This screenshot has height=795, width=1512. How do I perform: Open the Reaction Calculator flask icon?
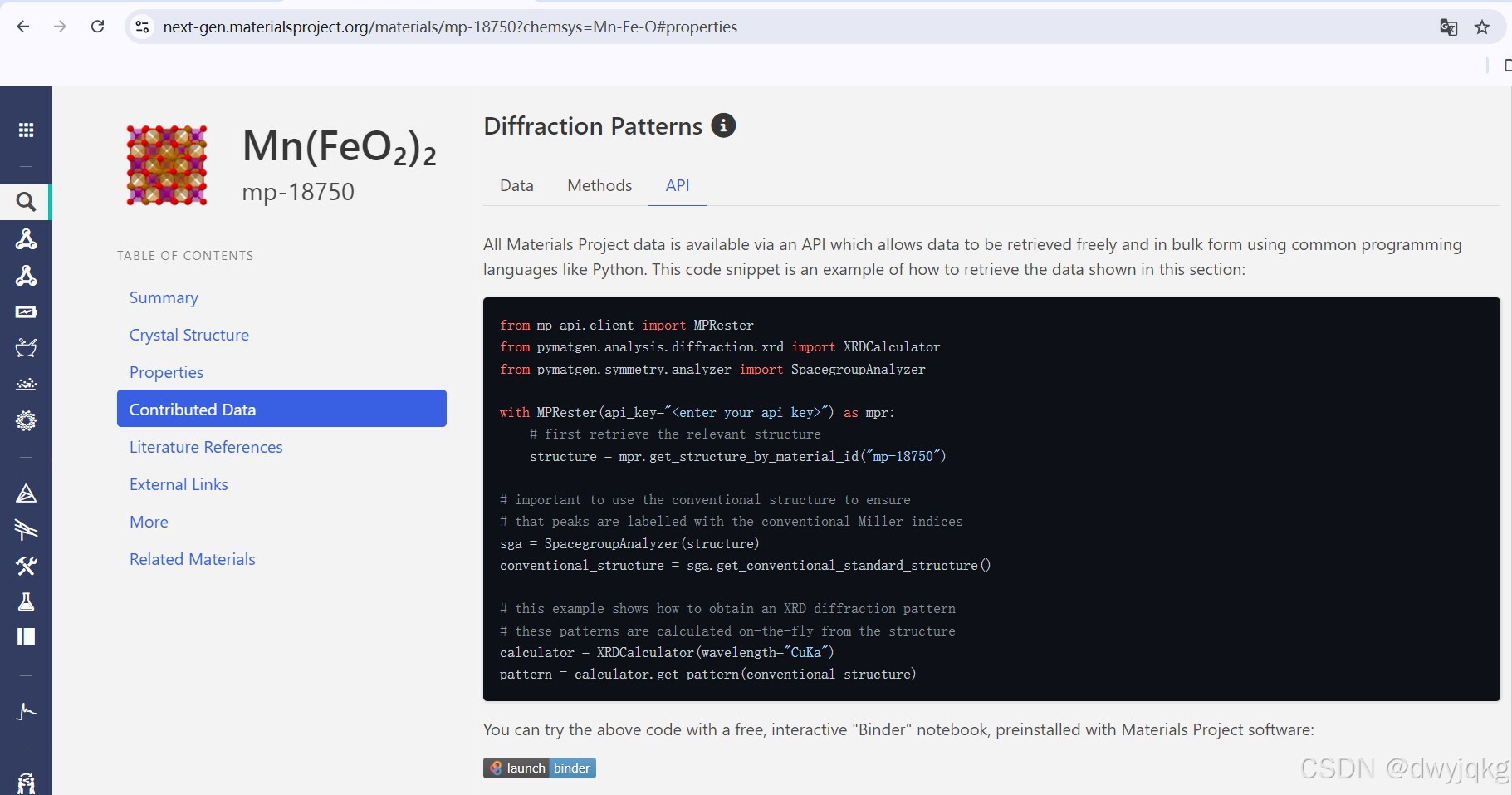26,601
